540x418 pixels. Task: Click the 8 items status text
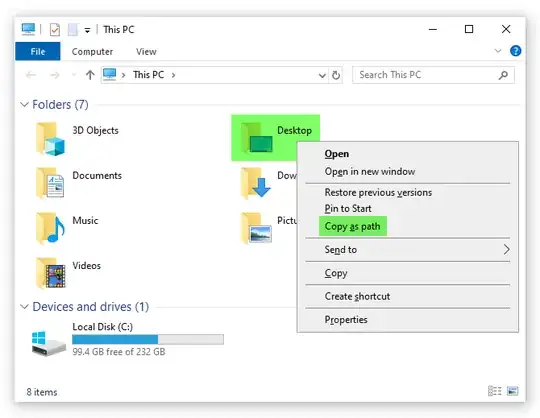(x=42, y=392)
